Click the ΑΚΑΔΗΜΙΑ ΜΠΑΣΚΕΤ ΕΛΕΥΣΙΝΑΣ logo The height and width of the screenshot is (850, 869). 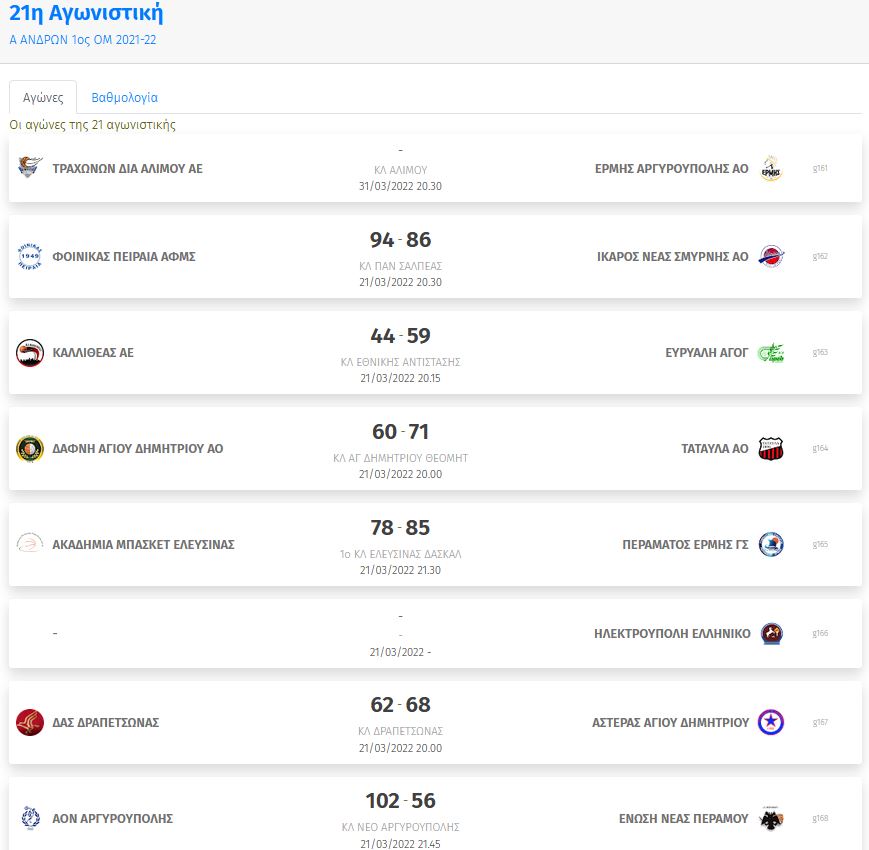tap(30, 544)
